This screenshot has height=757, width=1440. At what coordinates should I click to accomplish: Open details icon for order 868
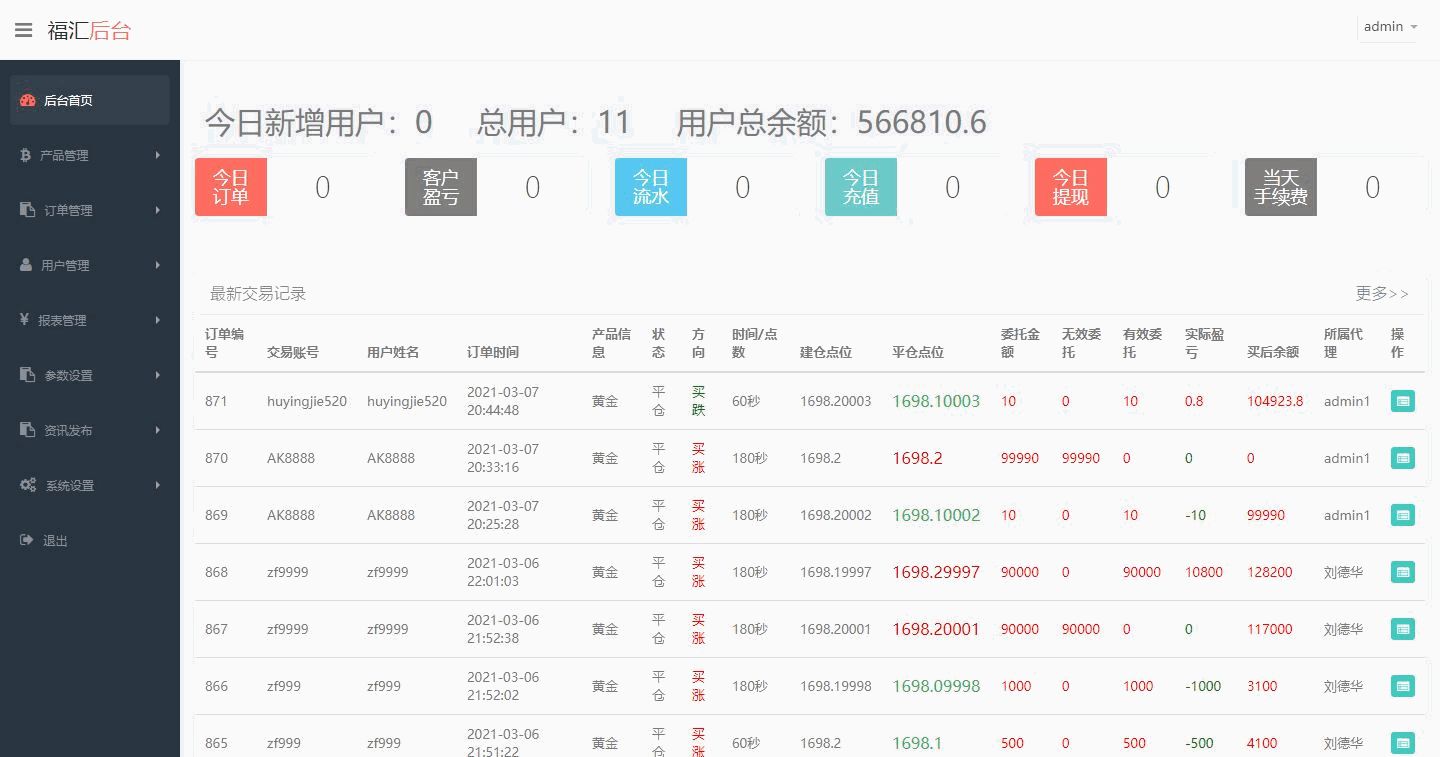1402,572
